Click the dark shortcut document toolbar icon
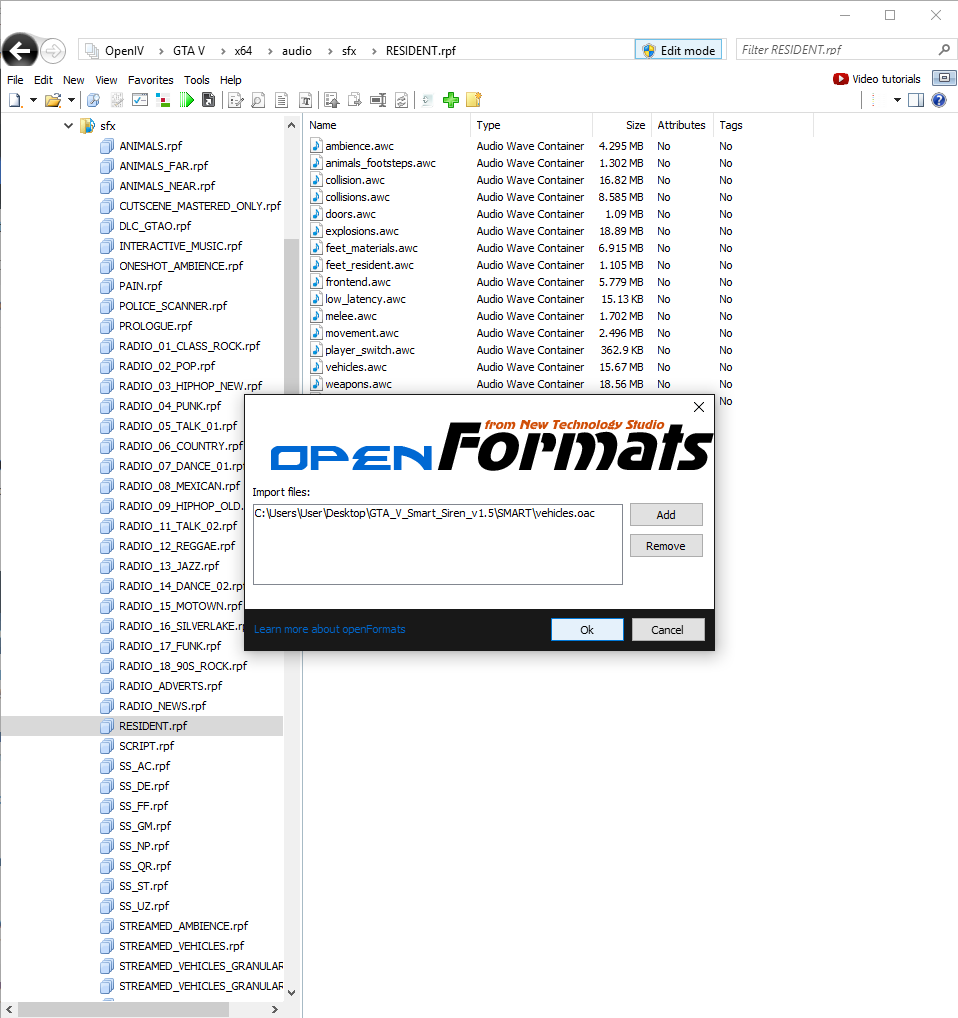958x1018 pixels. [x=208, y=100]
